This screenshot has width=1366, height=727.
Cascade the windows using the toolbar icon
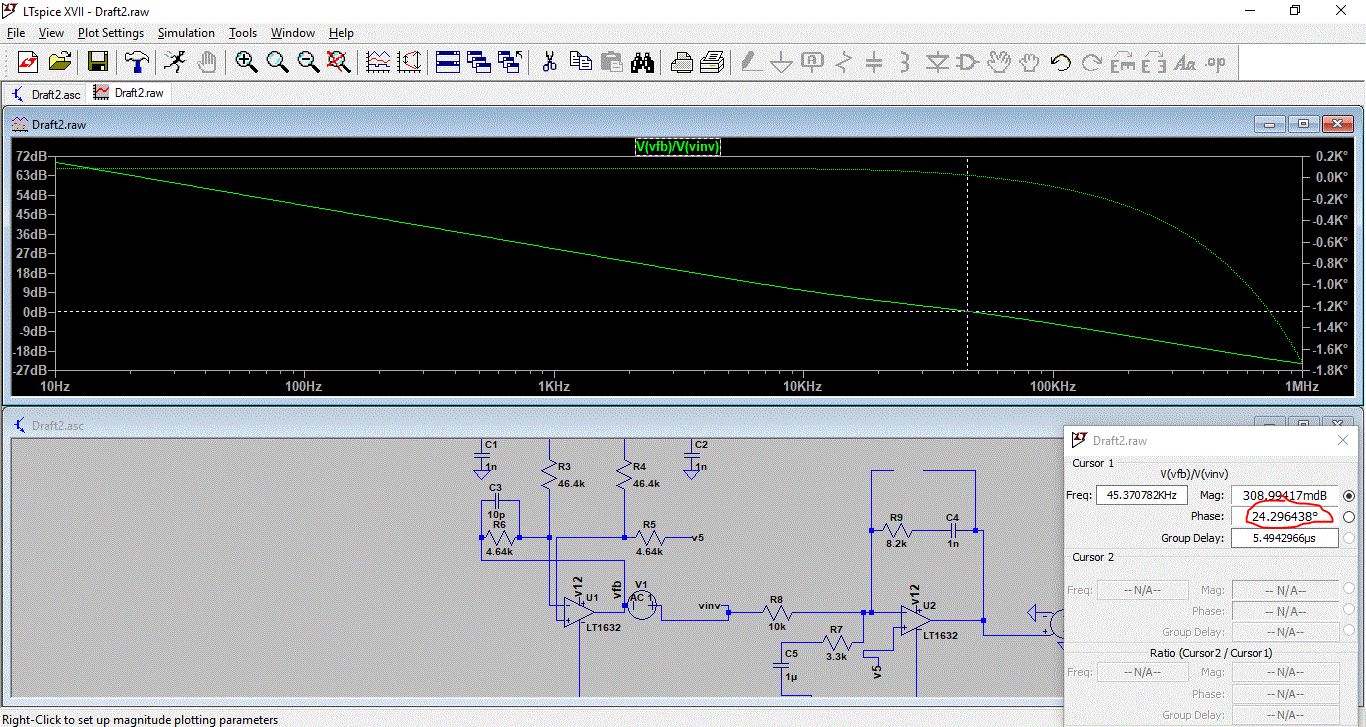(x=479, y=62)
